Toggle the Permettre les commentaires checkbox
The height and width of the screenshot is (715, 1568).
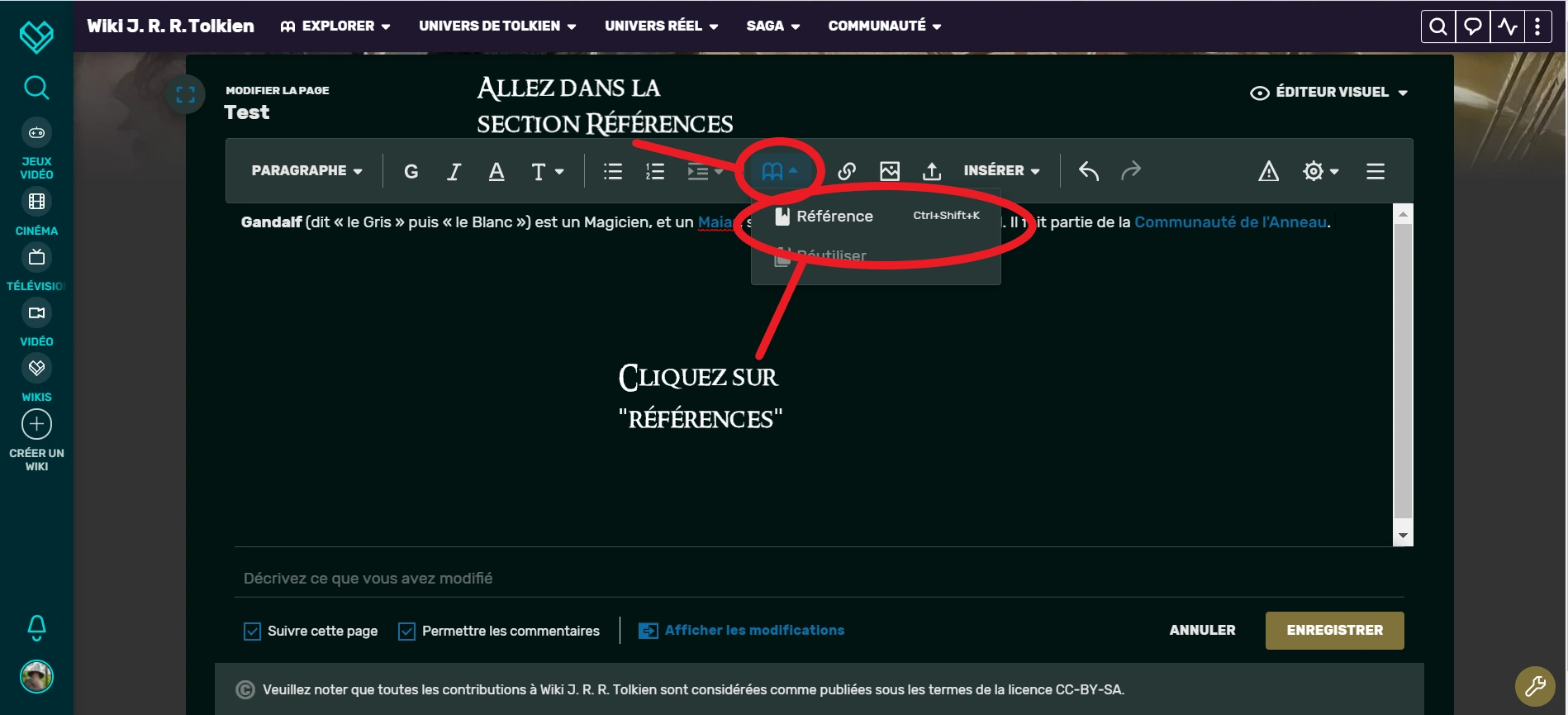tap(406, 632)
